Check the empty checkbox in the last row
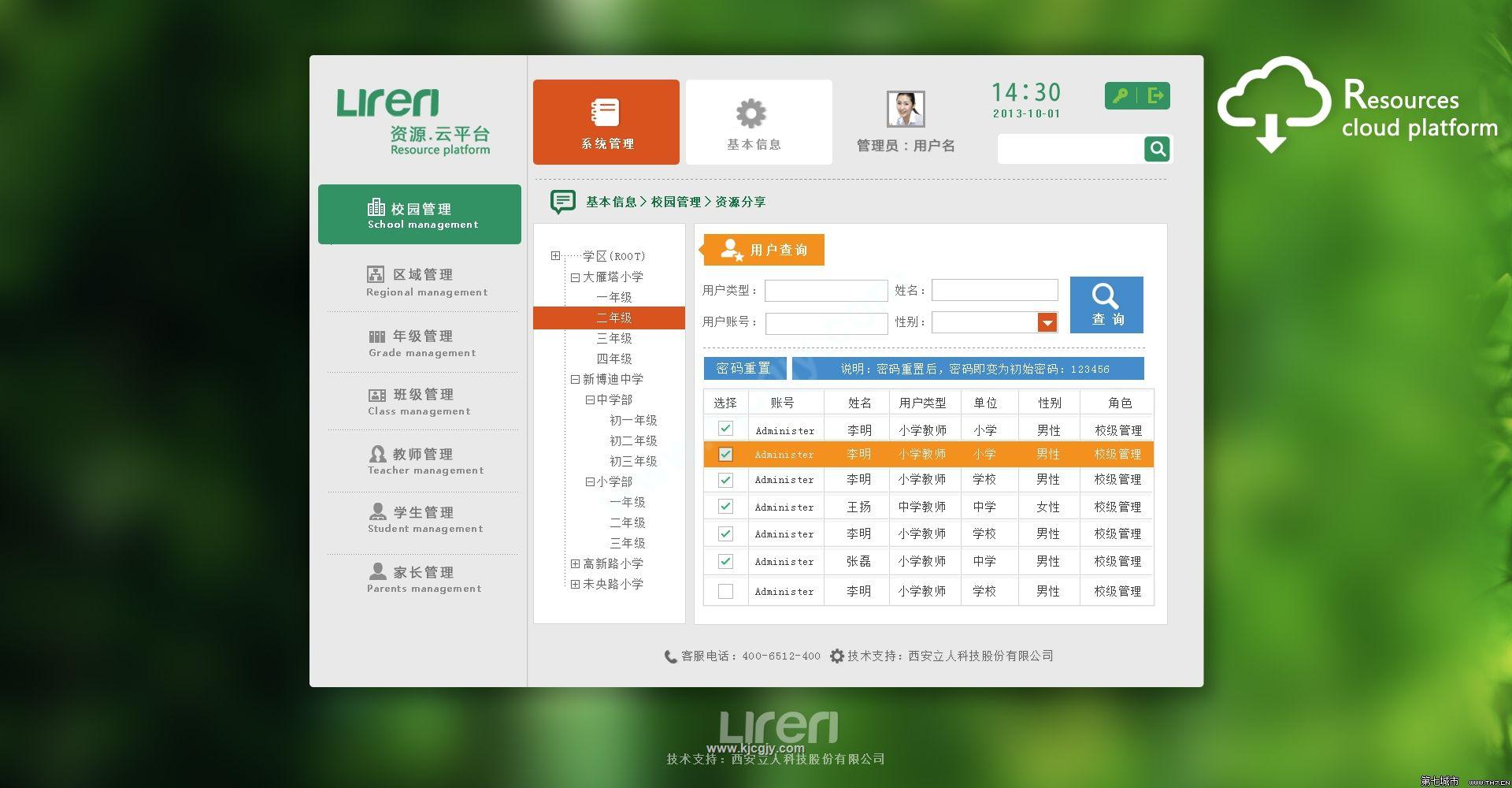1512x788 pixels. click(725, 591)
